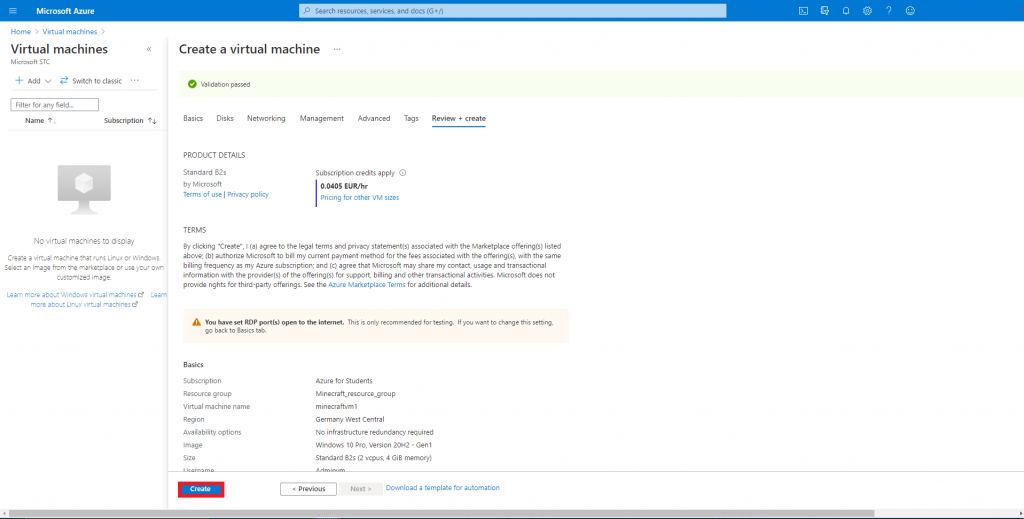The image size is (1024, 519).
Task: Click the Microsoft STC subtitle text
Action: [30, 62]
